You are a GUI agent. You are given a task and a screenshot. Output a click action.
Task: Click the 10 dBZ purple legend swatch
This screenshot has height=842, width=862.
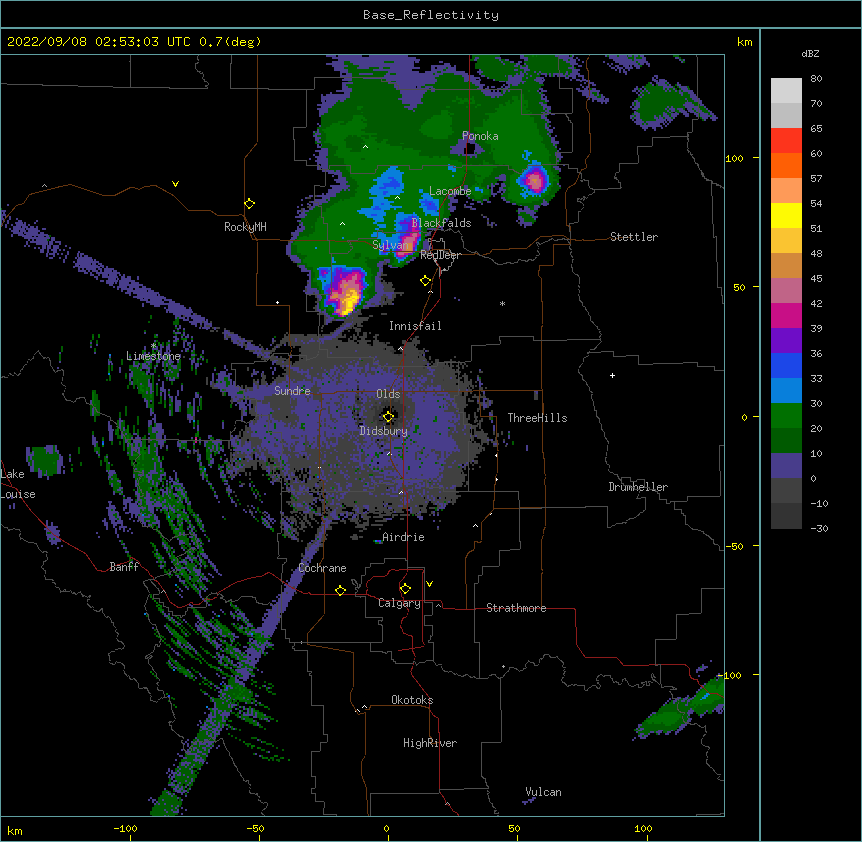pyautogui.click(x=786, y=466)
